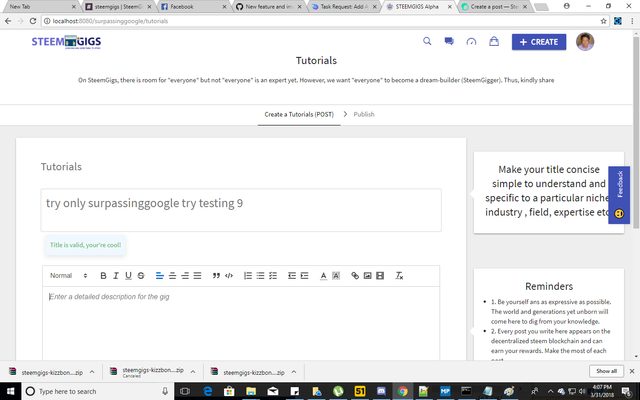Insert a blockquote
The image size is (640, 400).
216,276
